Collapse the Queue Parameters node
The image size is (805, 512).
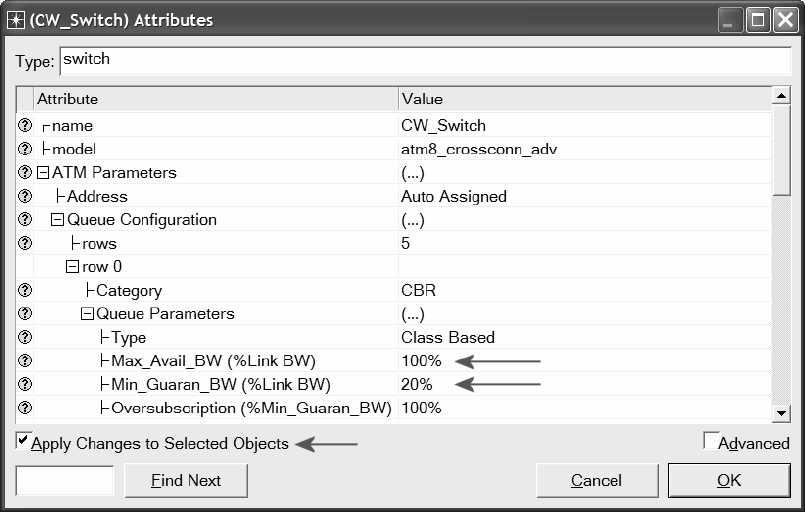point(87,314)
